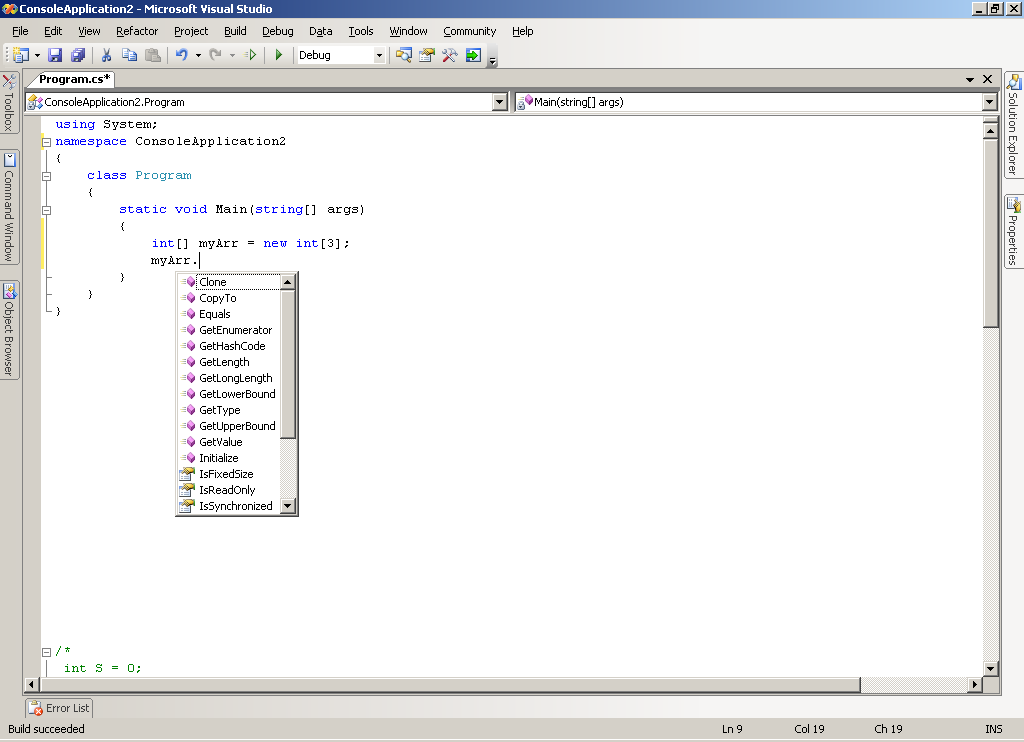The width and height of the screenshot is (1024, 742).
Task: Open the Debug menu
Action: pyautogui.click(x=278, y=31)
